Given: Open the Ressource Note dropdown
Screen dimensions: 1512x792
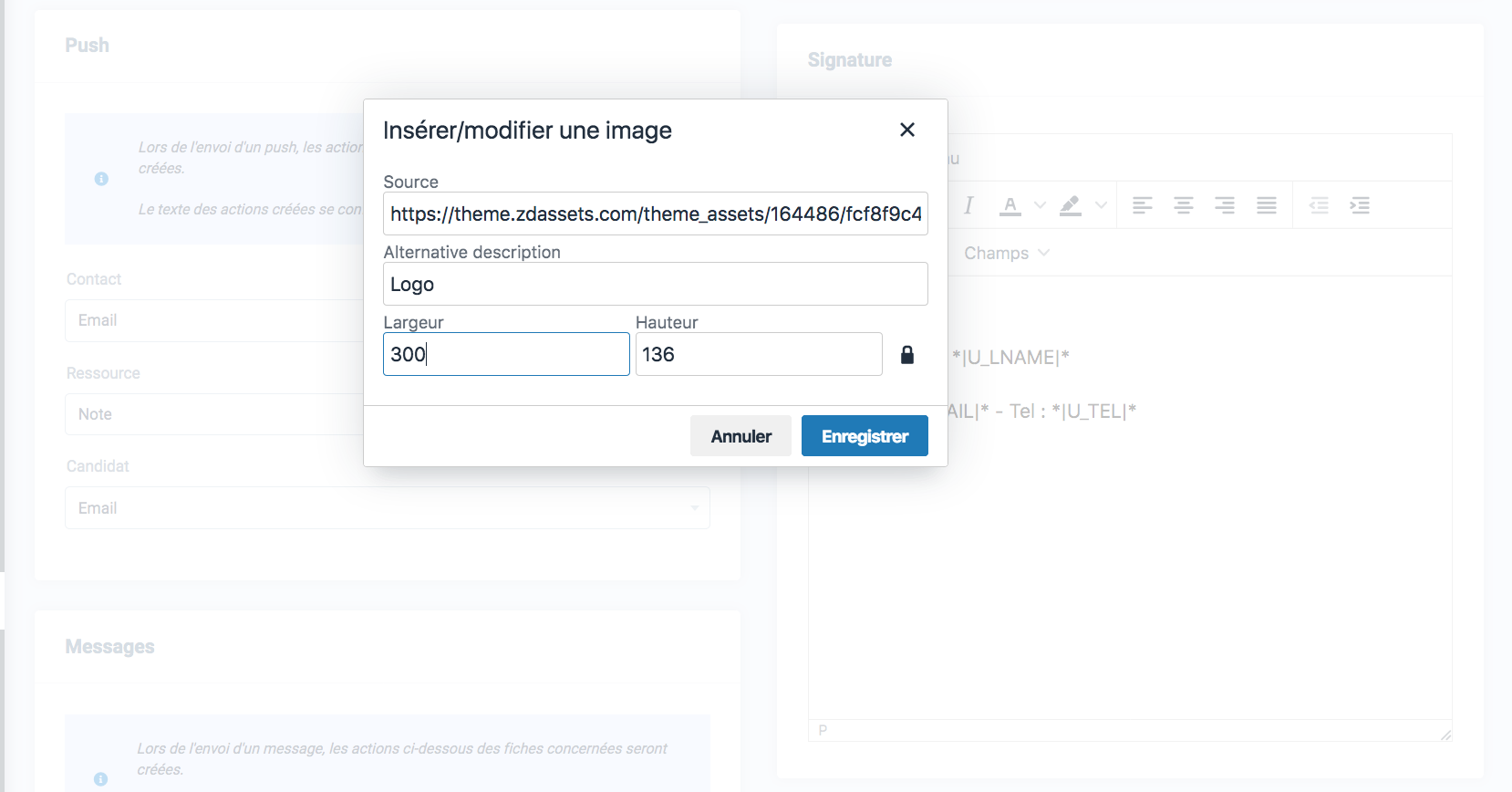Looking at the screenshot, I should click(x=214, y=414).
